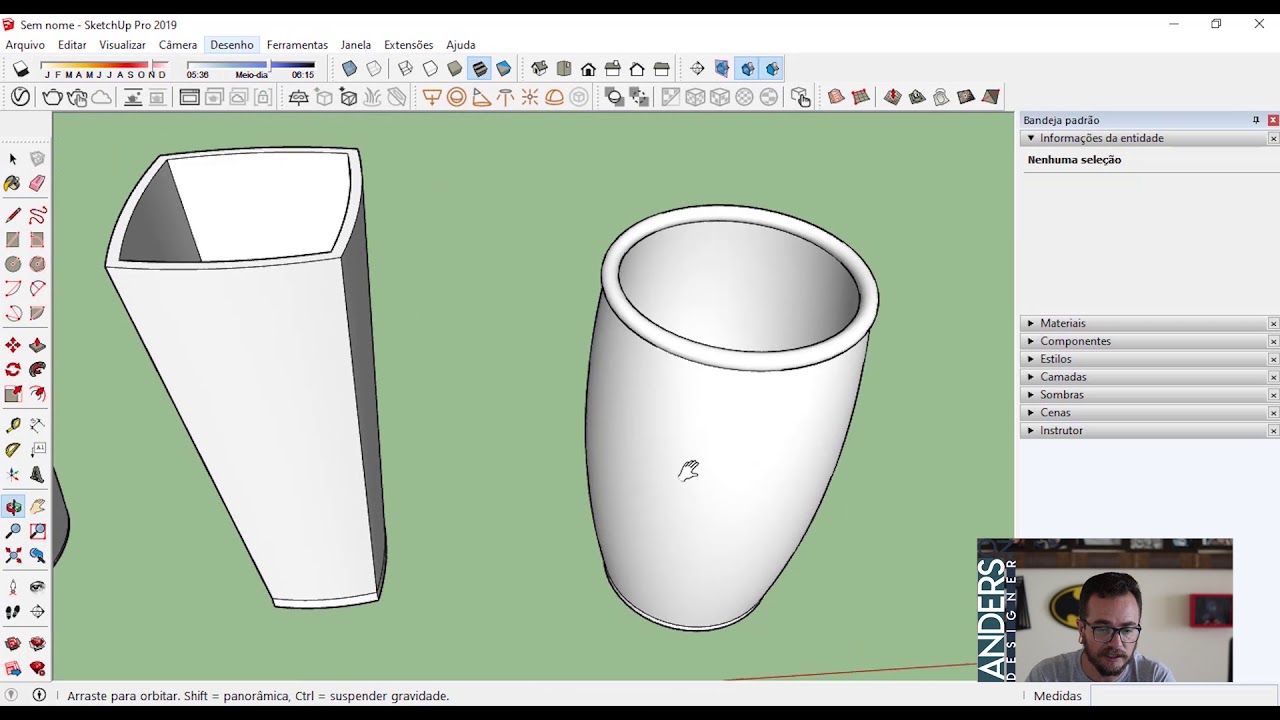Open the Câmera menu
The width and height of the screenshot is (1280, 720).
(x=178, y=45)
